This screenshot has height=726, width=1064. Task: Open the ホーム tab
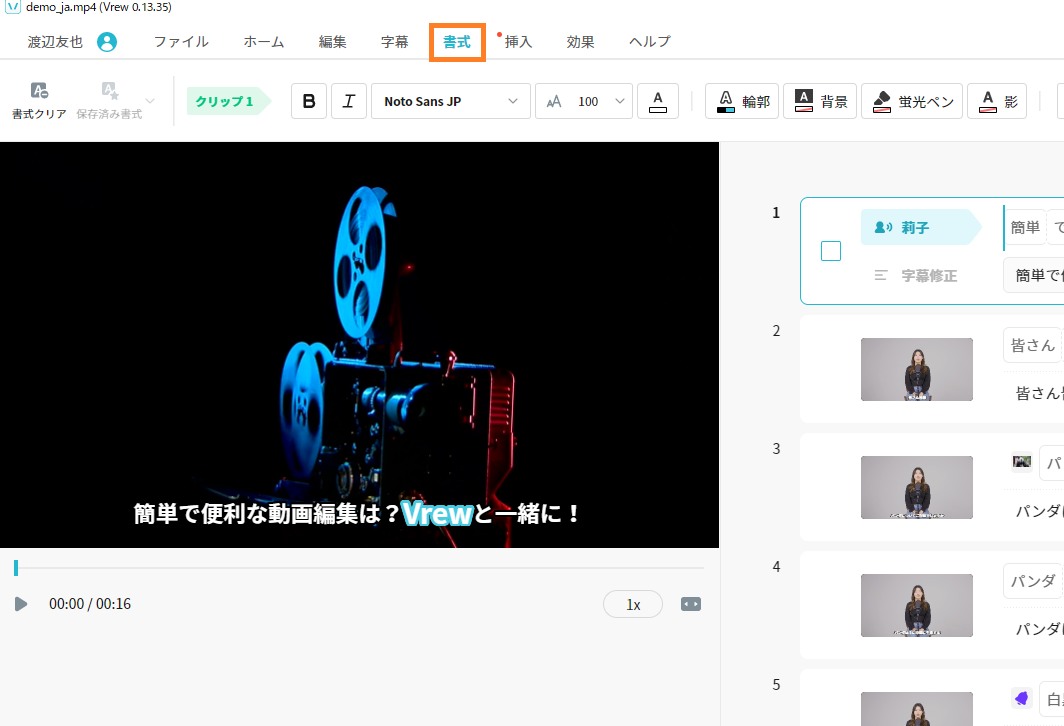pos(263,42)
